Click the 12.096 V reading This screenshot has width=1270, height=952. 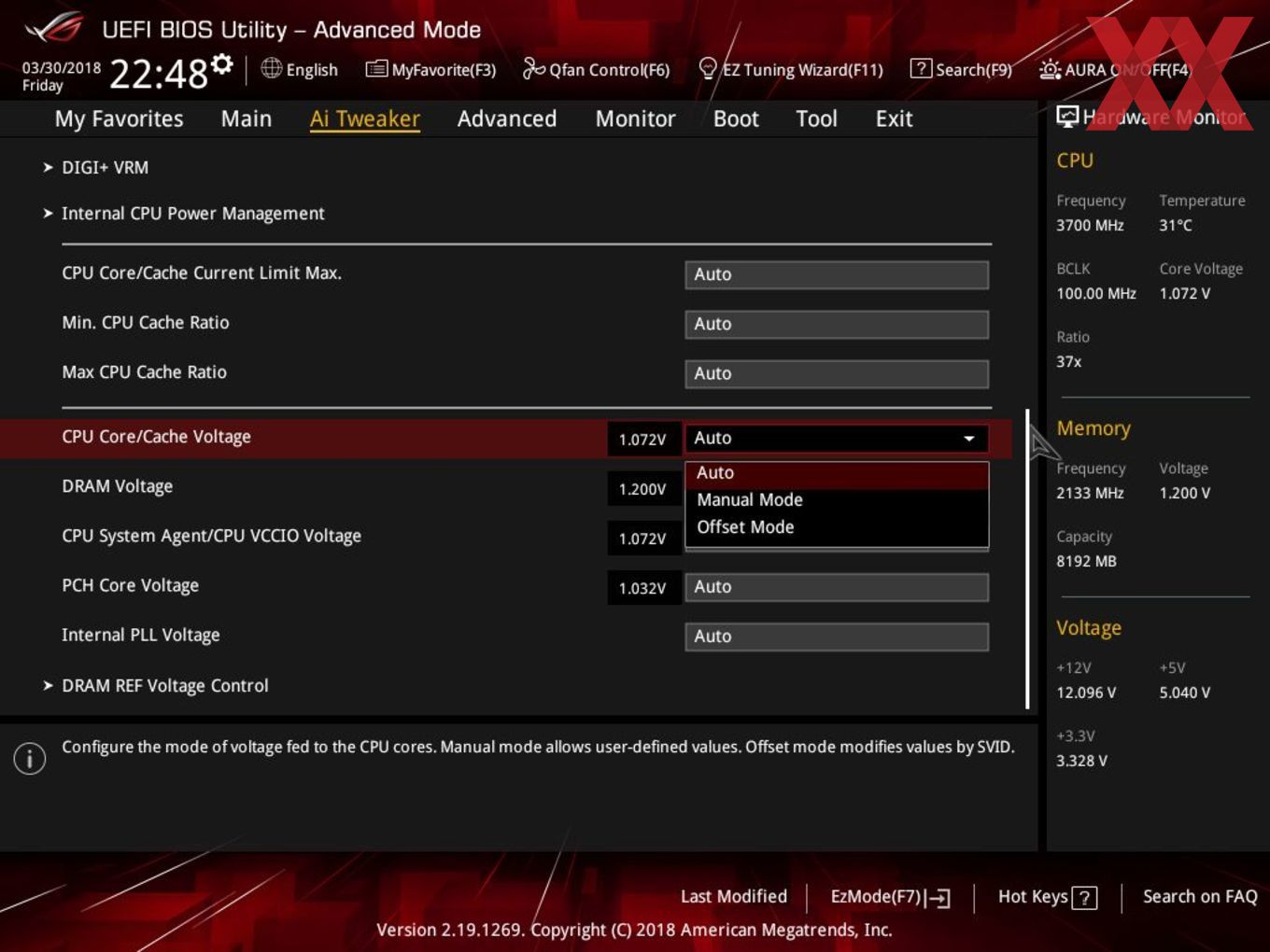[1086, 693]
